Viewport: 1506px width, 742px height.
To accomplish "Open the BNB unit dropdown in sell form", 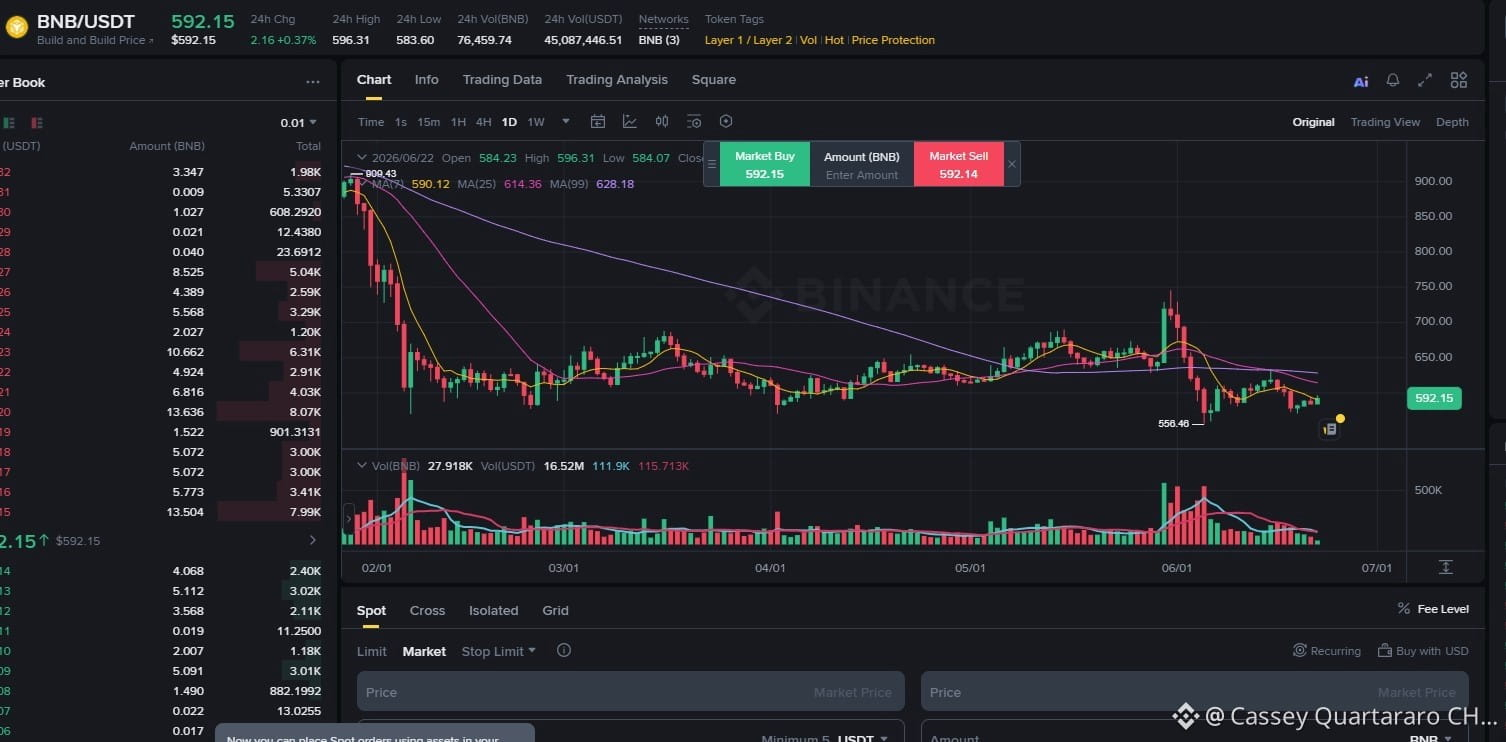I will [x=1431, y=739].
